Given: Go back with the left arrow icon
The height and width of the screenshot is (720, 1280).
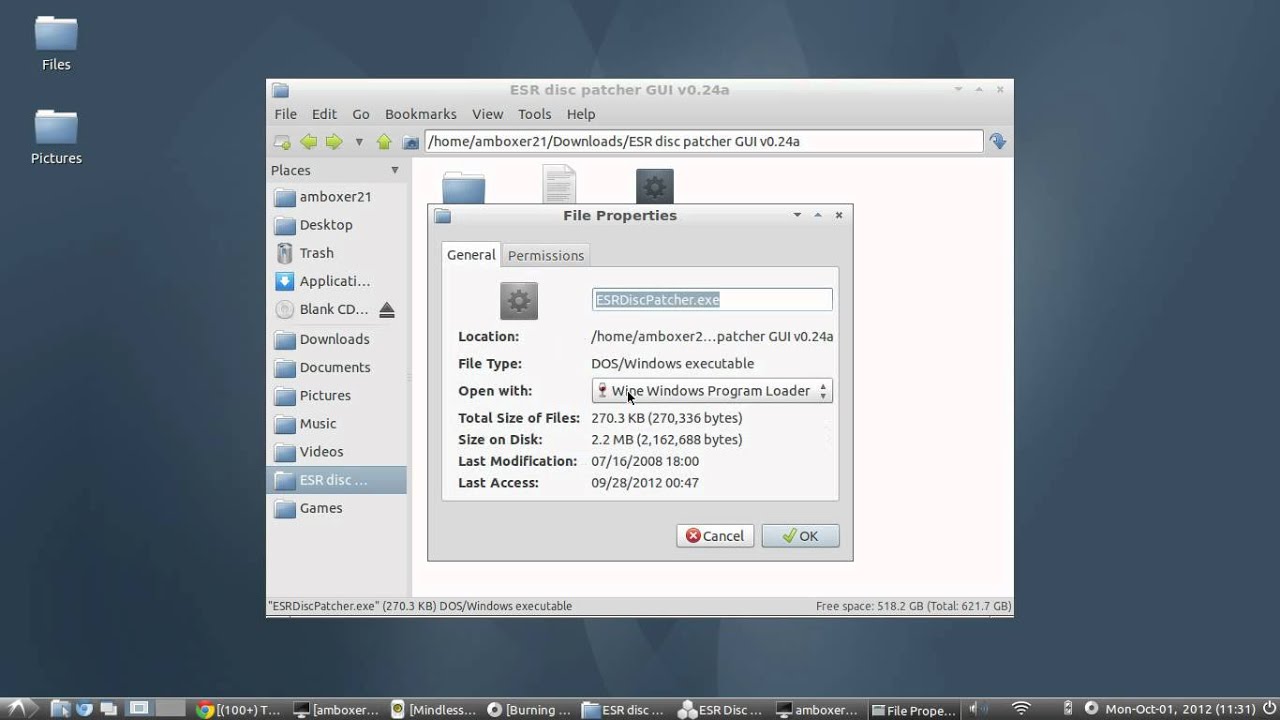Looking at the screenshot, I should [x=308, y=142].
